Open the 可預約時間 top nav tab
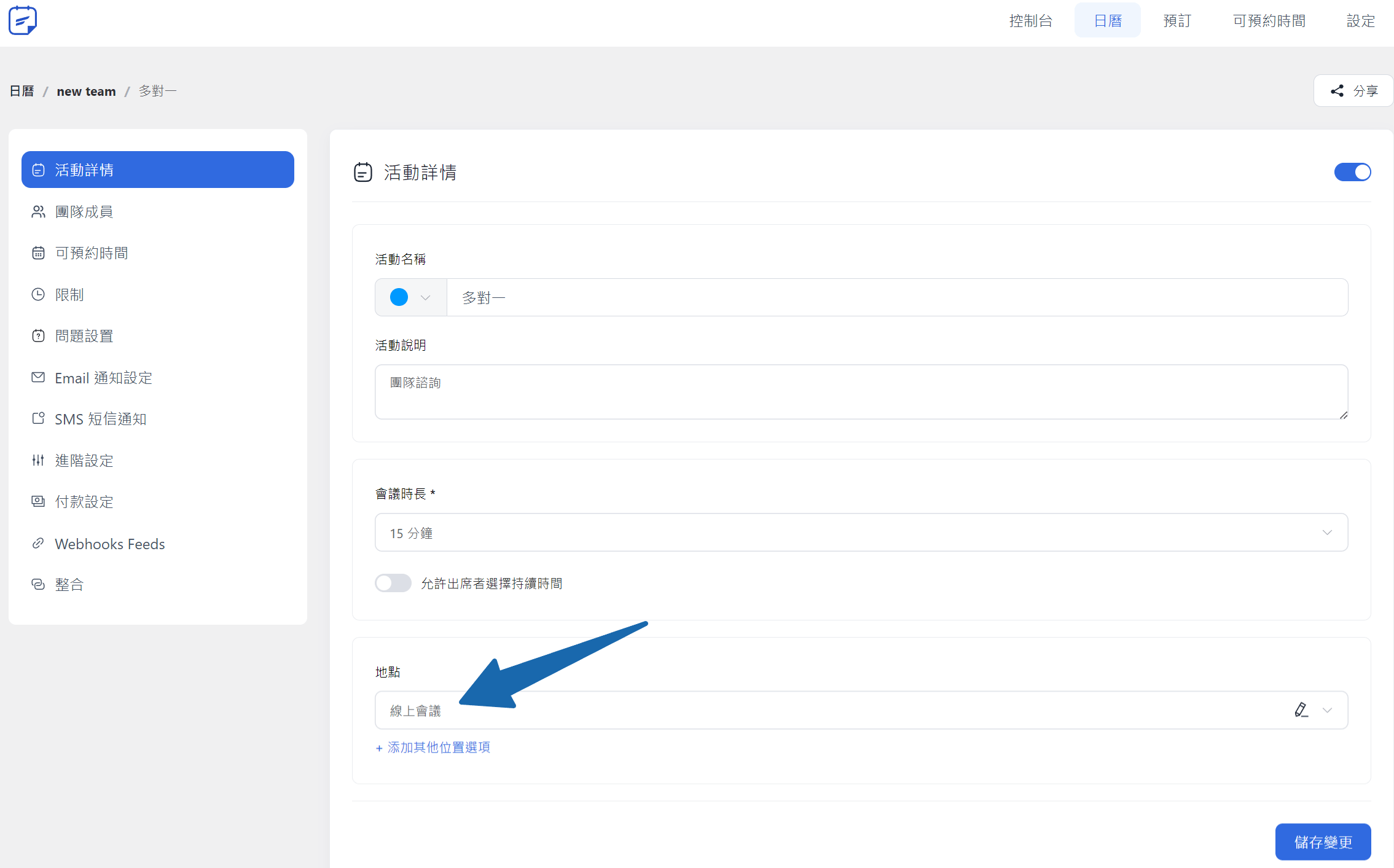The width and height of the screenshot is (1394, 868). (1269, 21)
